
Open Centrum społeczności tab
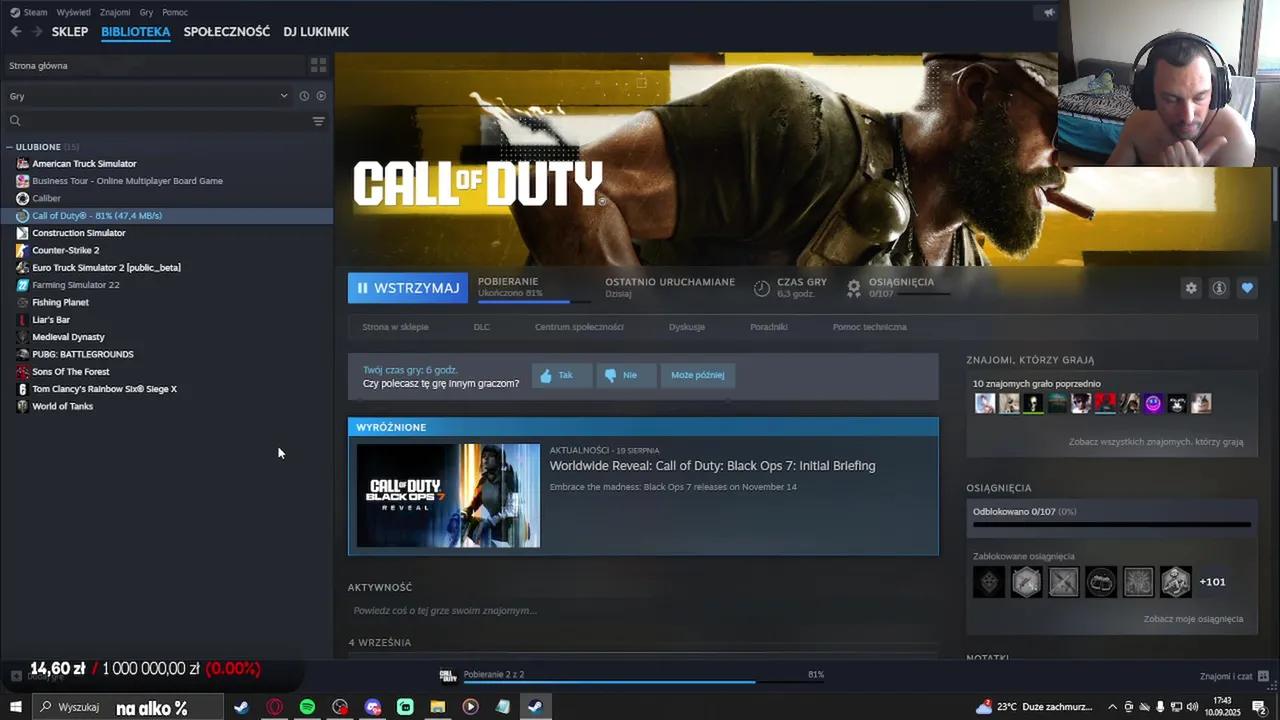[x=579, y=327]
